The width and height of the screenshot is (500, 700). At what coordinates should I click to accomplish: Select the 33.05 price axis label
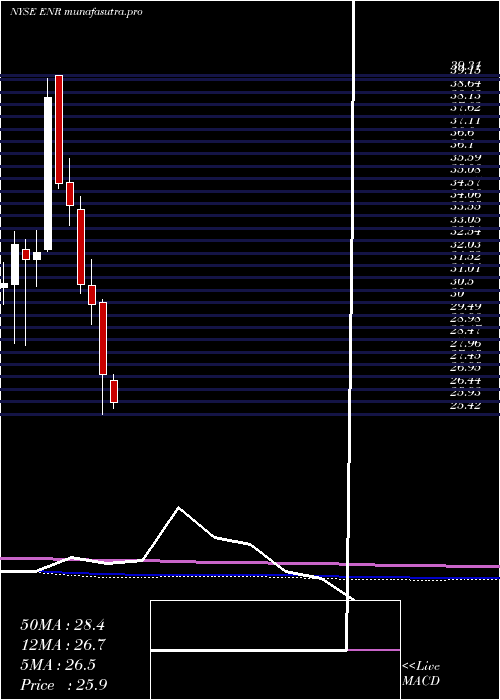465,220
